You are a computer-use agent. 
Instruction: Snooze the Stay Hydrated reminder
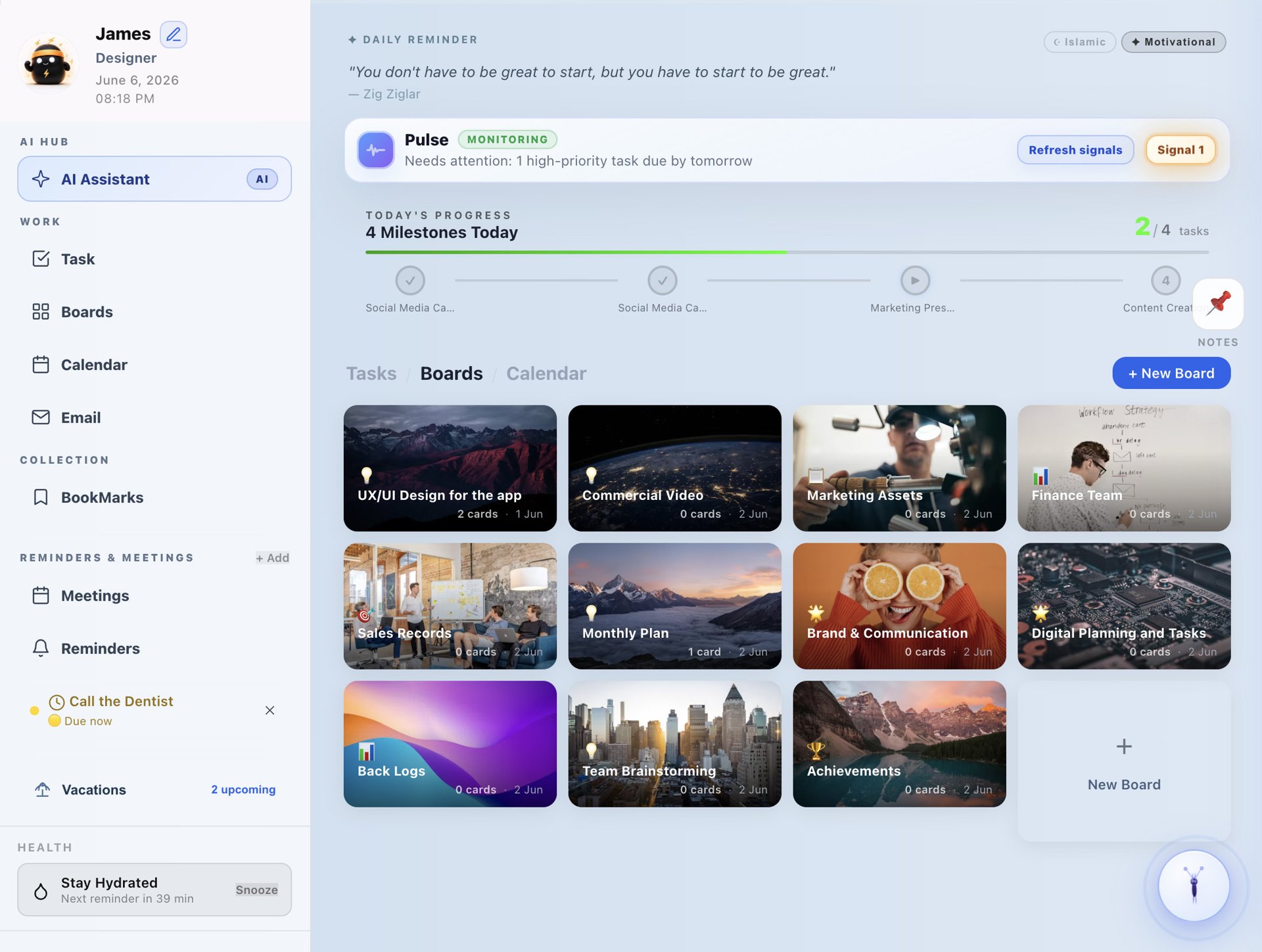coord(256,890)
